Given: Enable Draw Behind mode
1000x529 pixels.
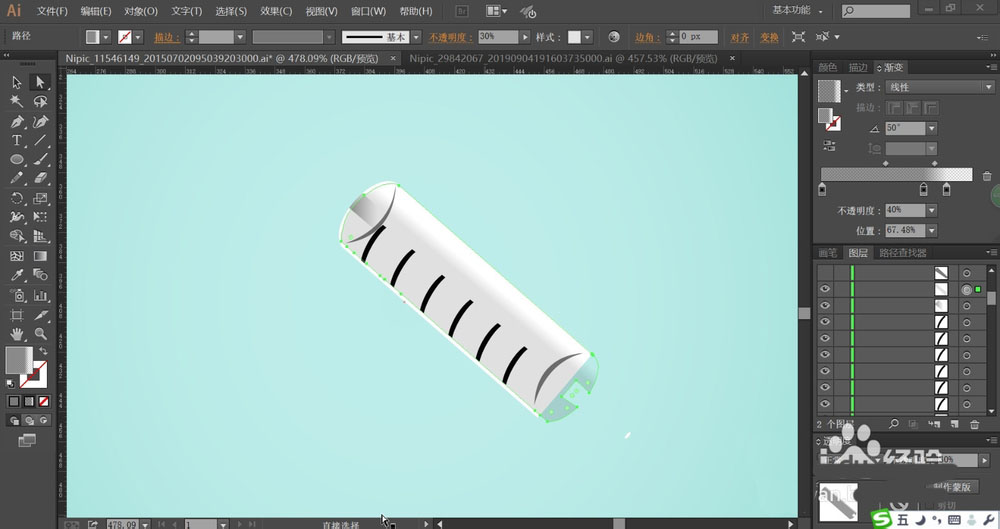Looking at the screenshot, I should pos(29,421).
